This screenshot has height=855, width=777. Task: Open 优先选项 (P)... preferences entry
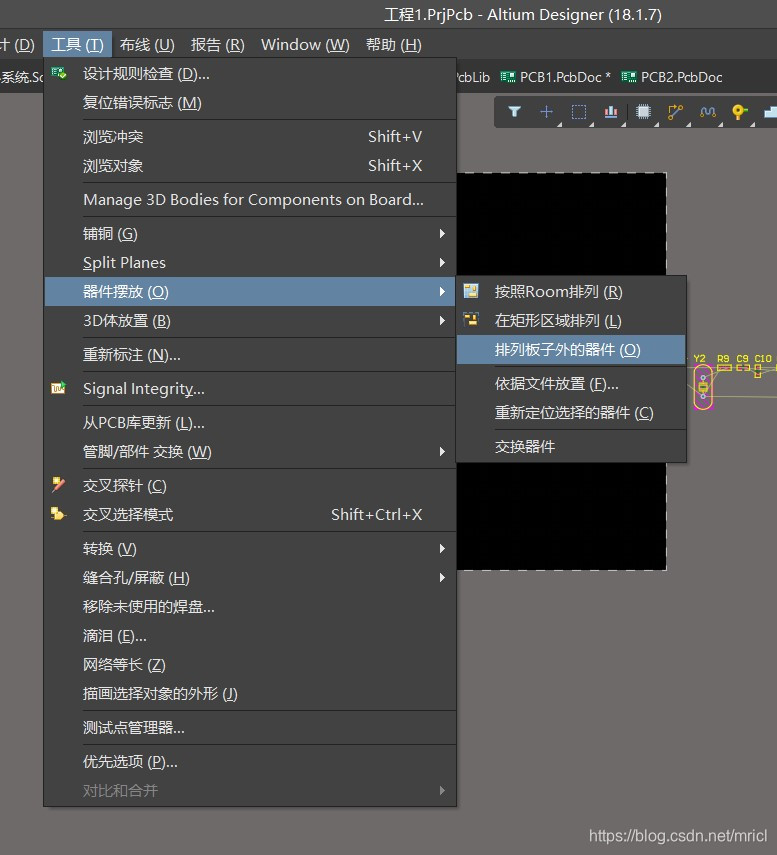[250, 761]
